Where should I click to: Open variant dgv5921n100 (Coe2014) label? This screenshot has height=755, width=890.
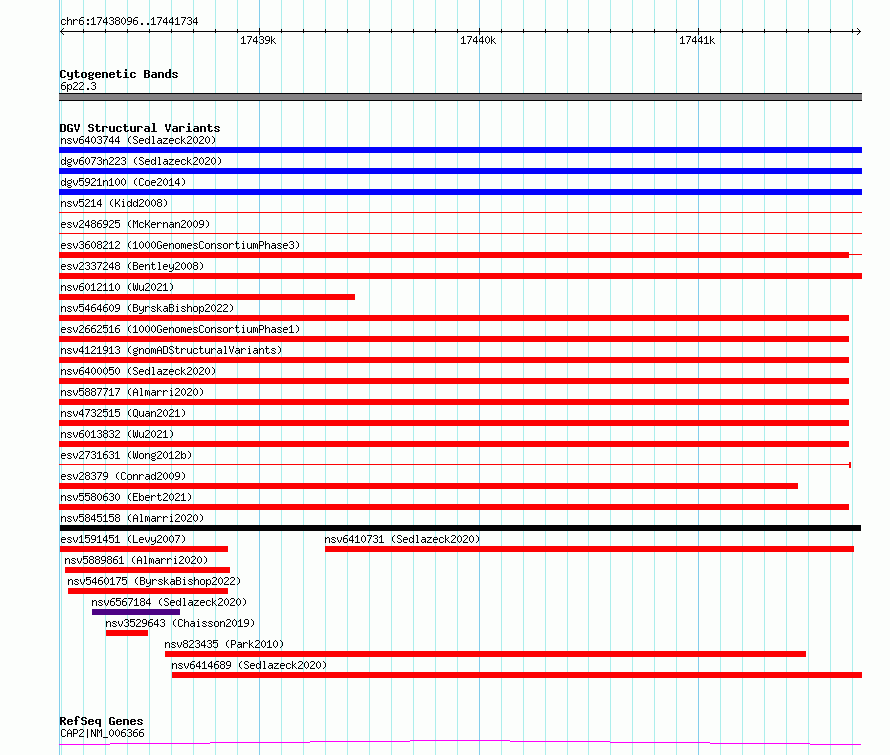click(123, 182)
